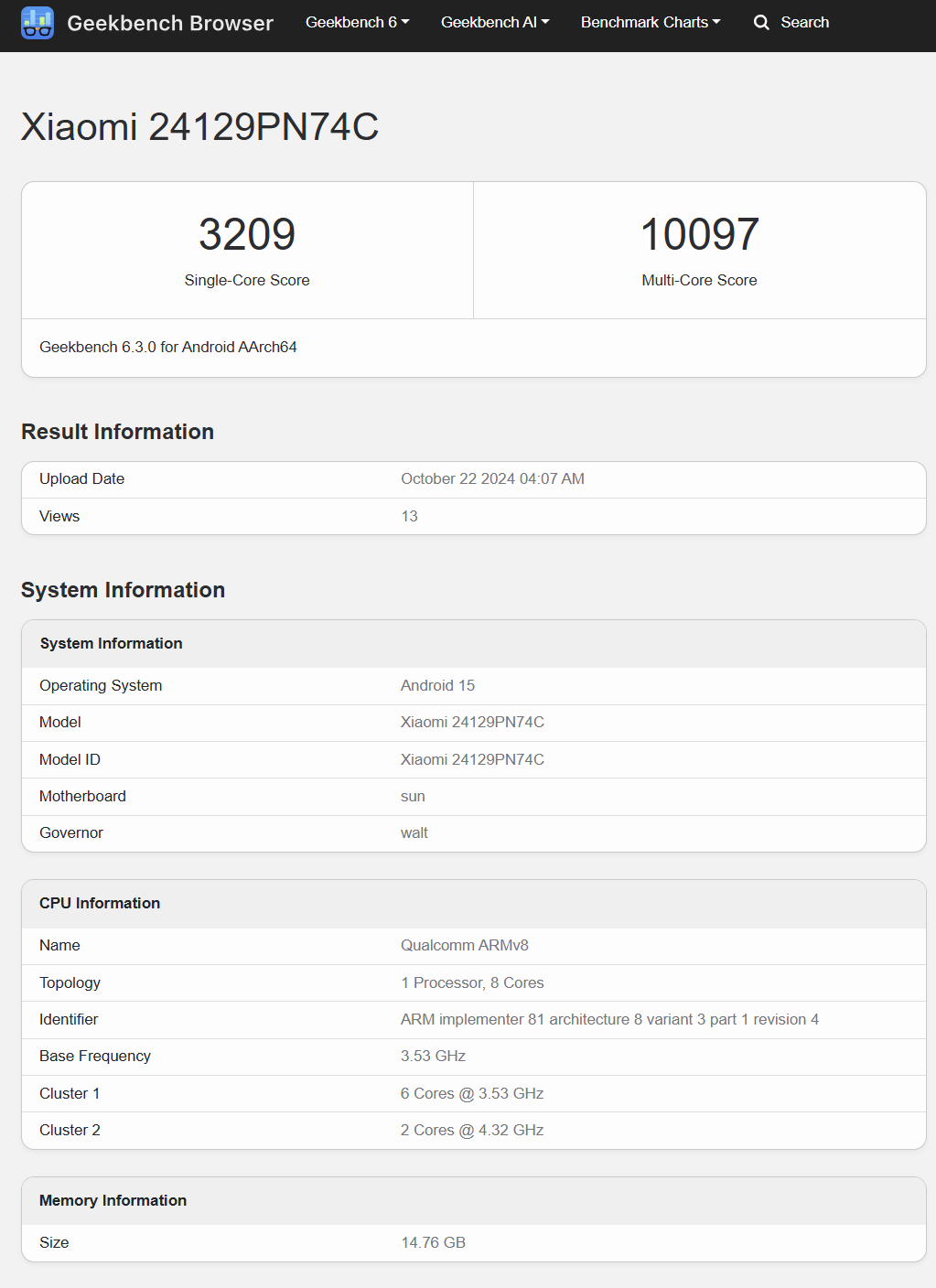Click the 14.76 GB memory size value
The image size is (936, 1288).
(433, 1242)
